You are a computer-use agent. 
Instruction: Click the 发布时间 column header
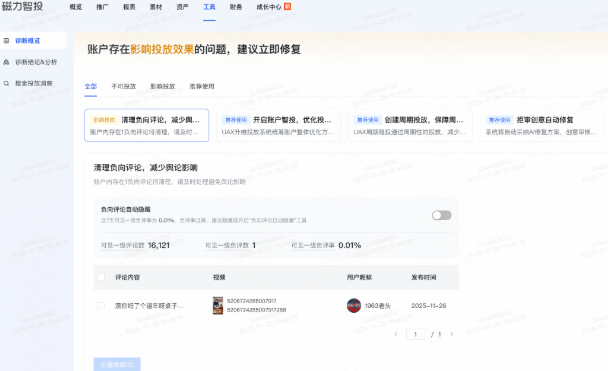point(424,277)
